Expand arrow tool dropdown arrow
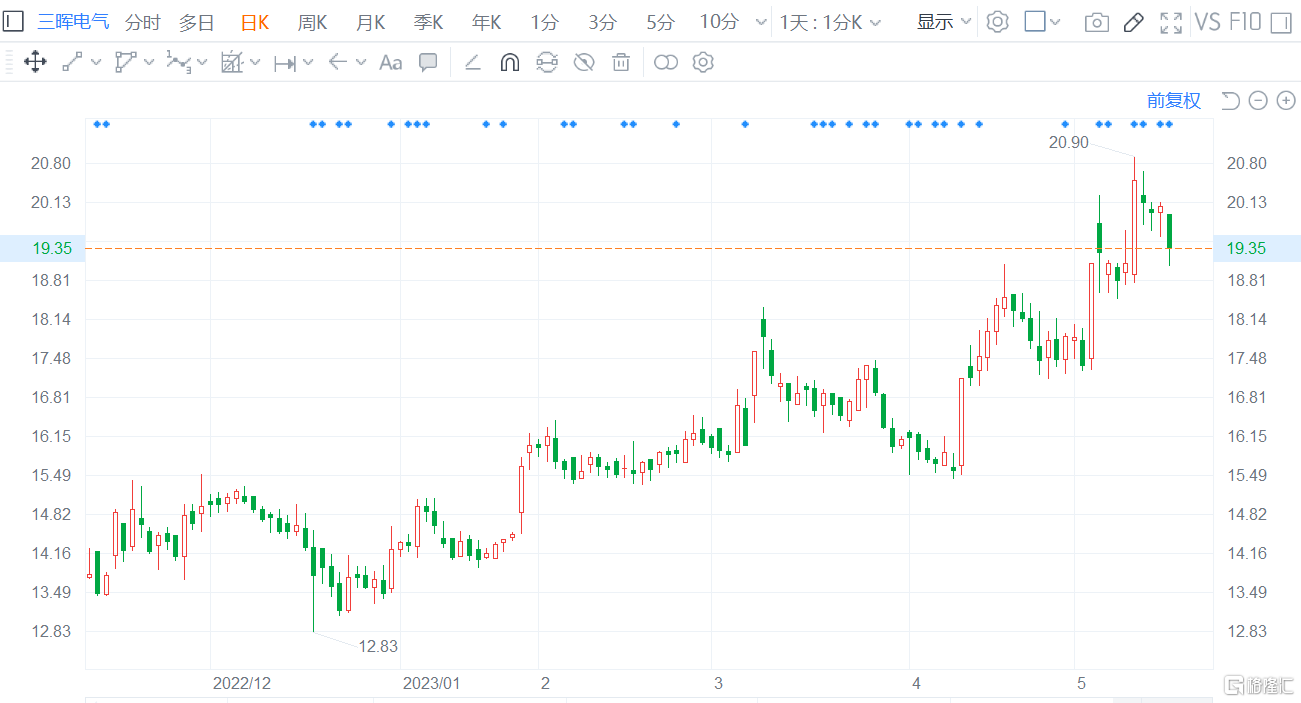1301x703 pixels. (x=360, y=63)
